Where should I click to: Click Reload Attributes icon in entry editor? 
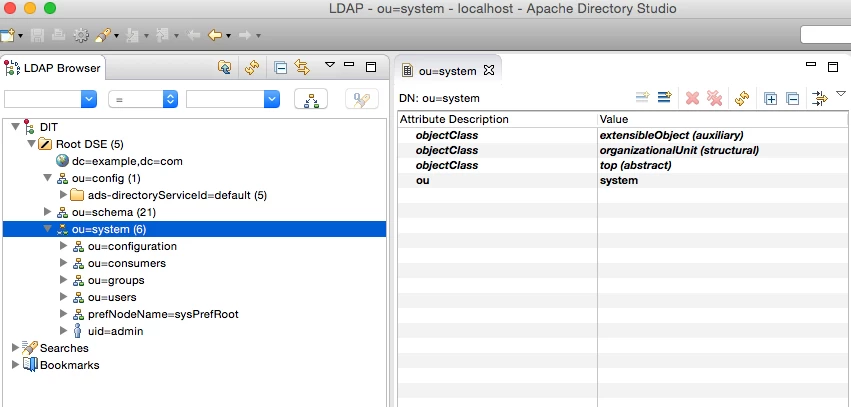pos(742,98)
